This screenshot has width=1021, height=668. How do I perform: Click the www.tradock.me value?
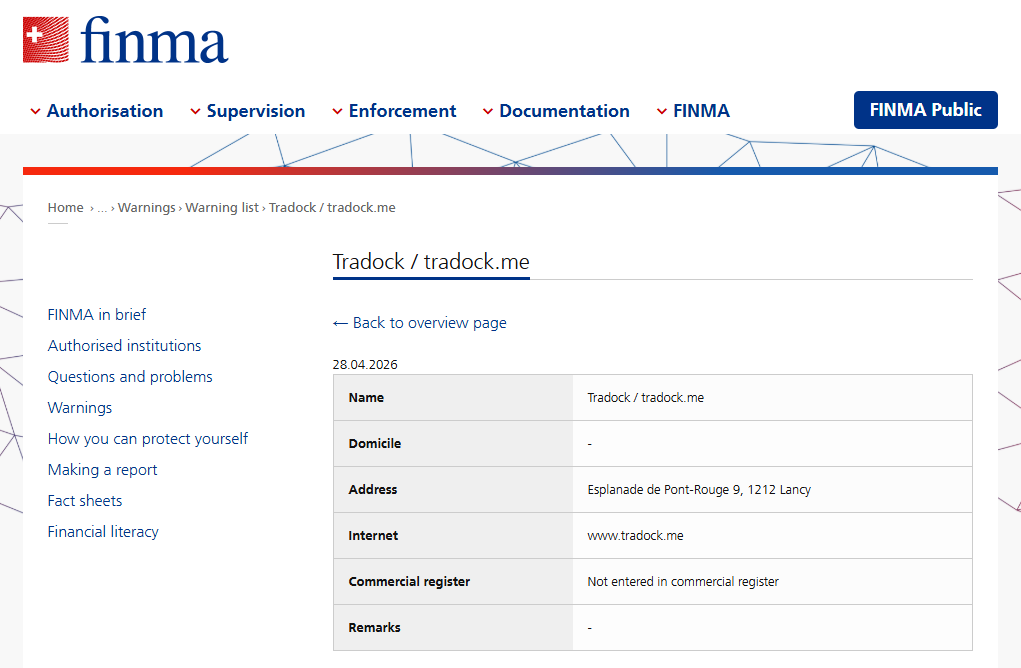[x=635, y=536]
